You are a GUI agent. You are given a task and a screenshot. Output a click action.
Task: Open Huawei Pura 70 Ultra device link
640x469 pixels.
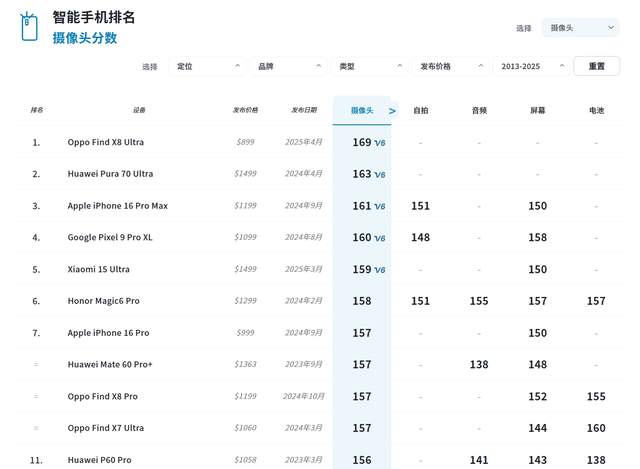110,174
